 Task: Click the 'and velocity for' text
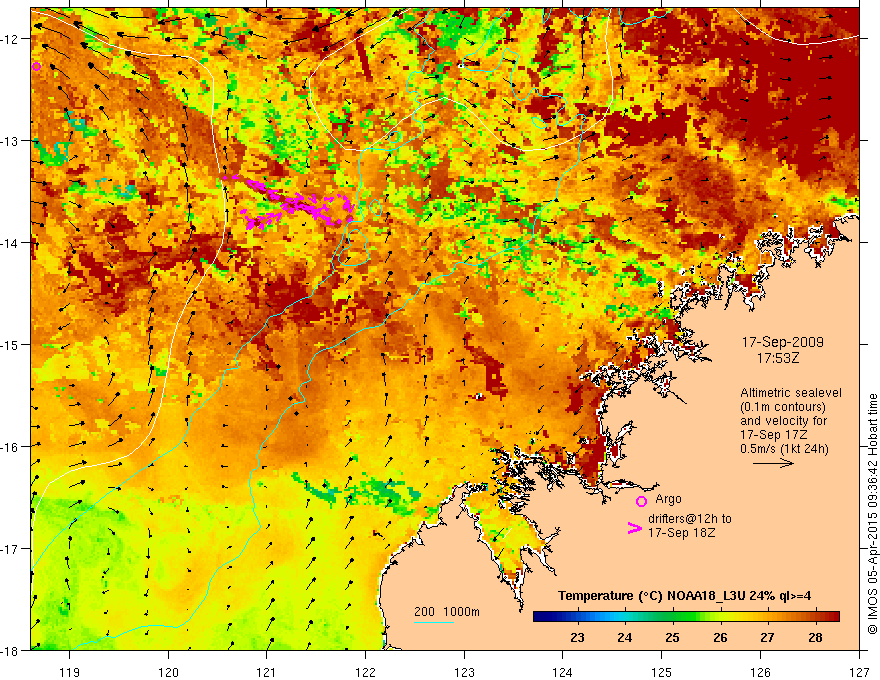[783, 421]
